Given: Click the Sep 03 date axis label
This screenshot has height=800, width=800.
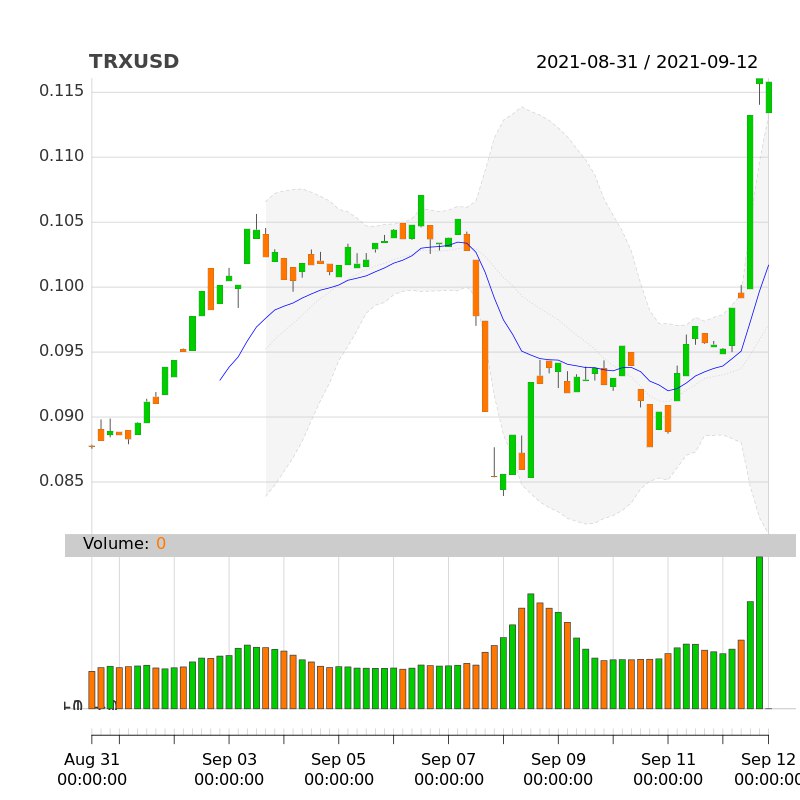Looking at the screenshot, I should [x=229, y=769].
